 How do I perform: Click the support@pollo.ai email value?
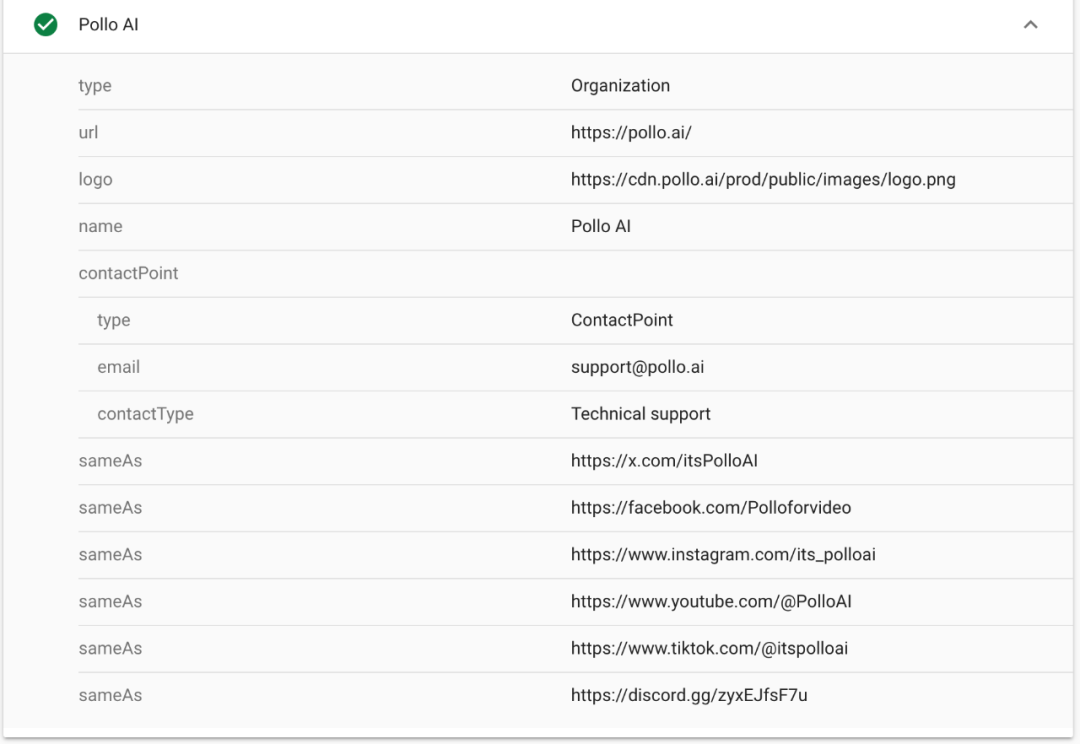click(637, 367)
